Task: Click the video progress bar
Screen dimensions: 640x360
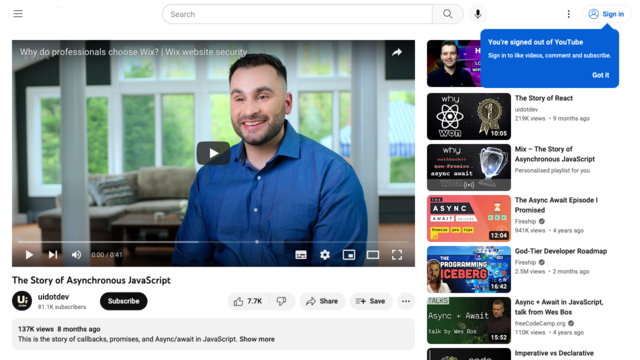Action: point(213,242)
